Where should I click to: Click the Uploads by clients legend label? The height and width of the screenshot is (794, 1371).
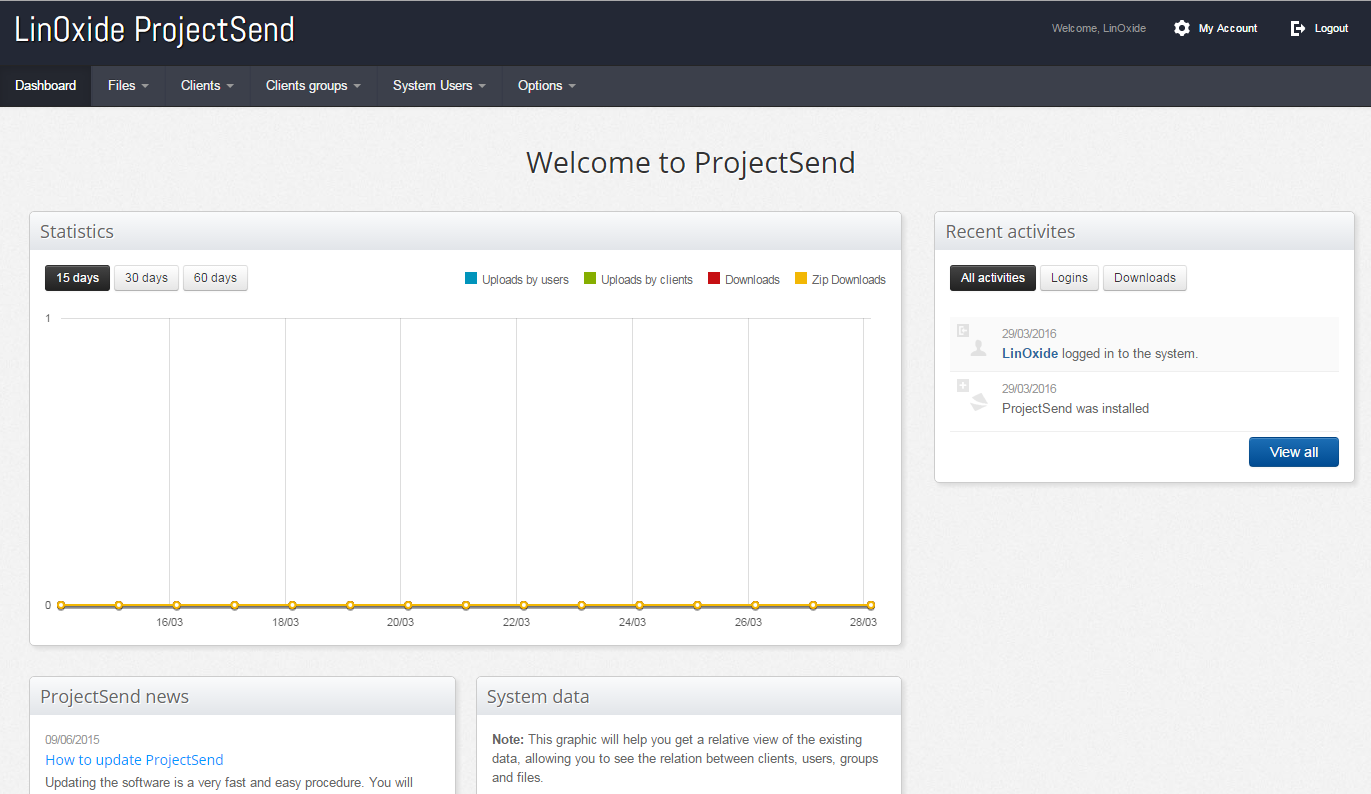[647, 280]
